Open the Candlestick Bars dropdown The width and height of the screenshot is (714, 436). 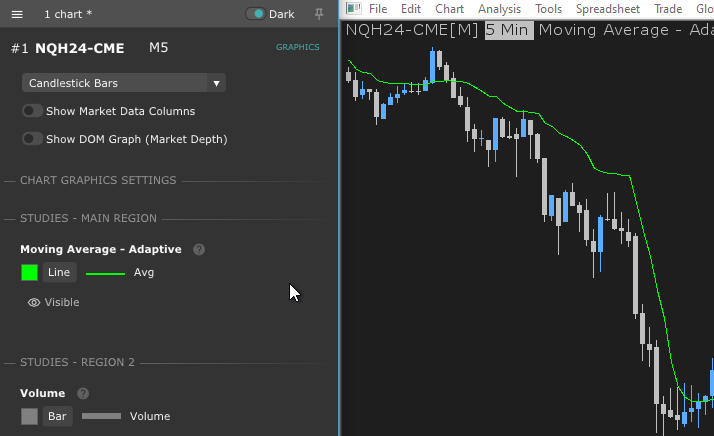124,83
